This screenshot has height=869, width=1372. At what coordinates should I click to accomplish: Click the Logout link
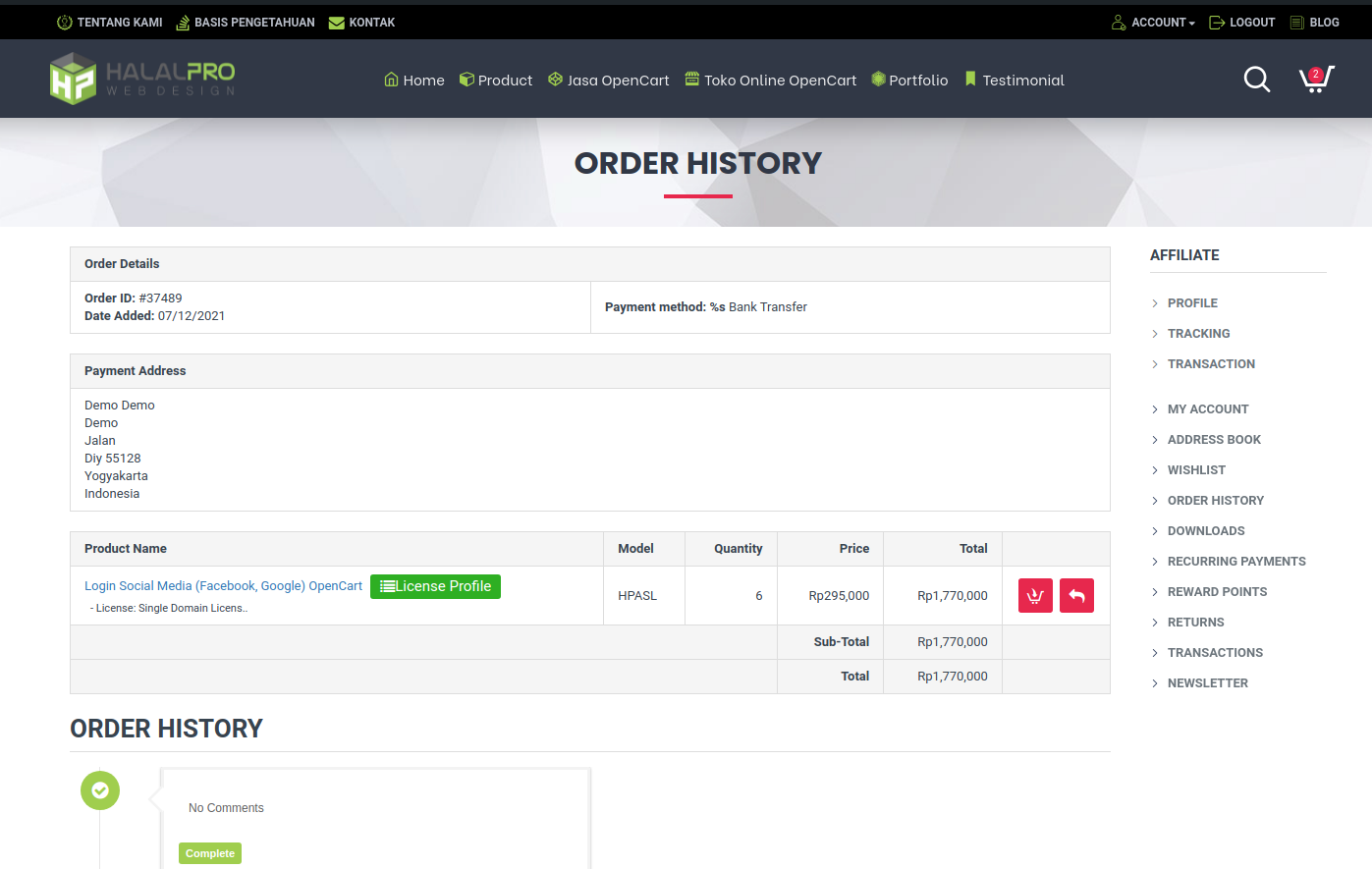pyautogui.click(x=1241, y=23)
